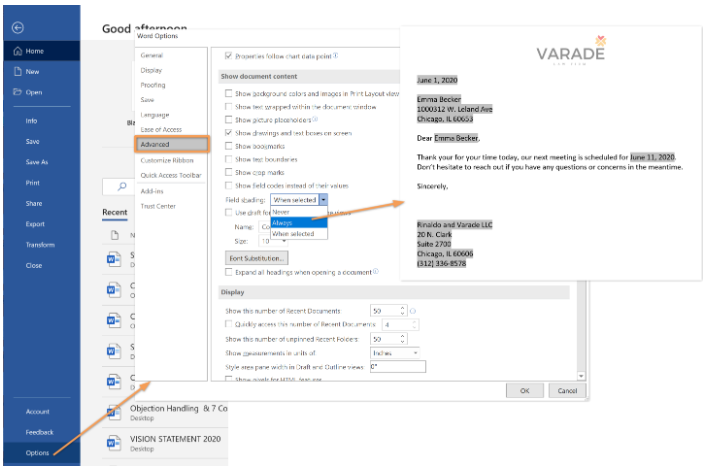Toggle Expand all headings when opening
The width and height of the screenshot is (726, 472).
[x=228, y=272]
